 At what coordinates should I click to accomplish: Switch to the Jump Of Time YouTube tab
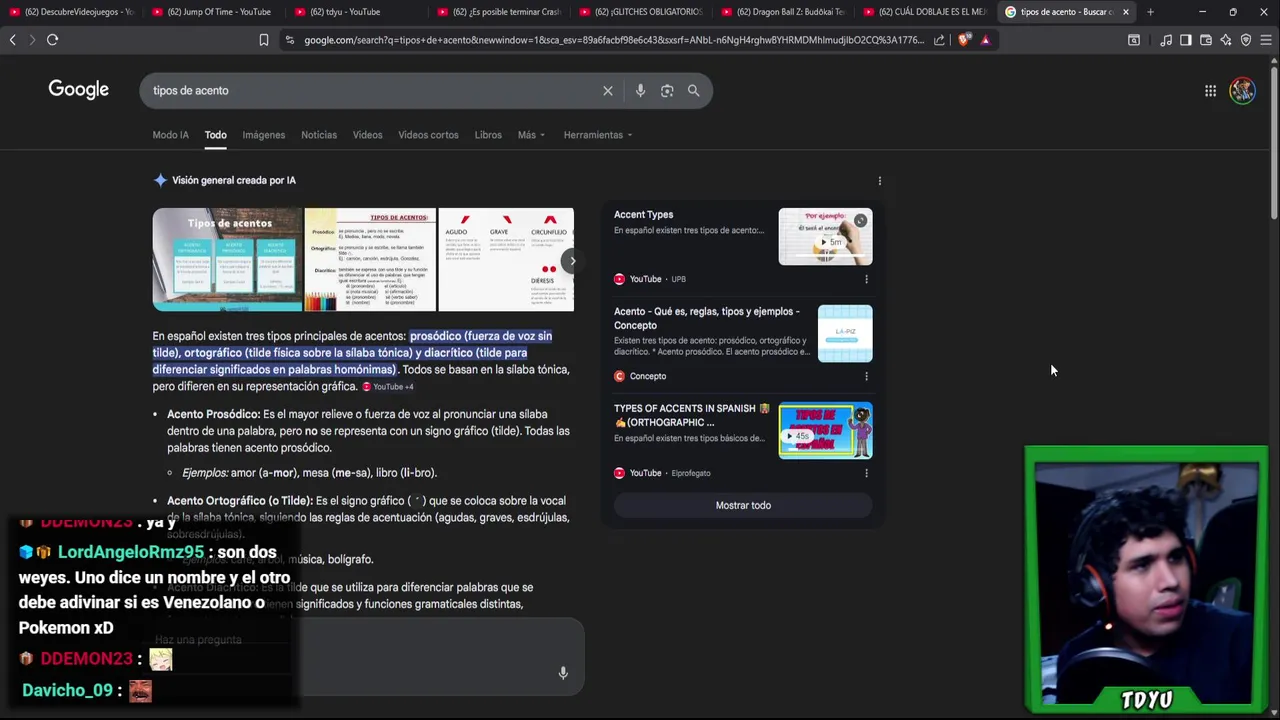click(213, 12)
